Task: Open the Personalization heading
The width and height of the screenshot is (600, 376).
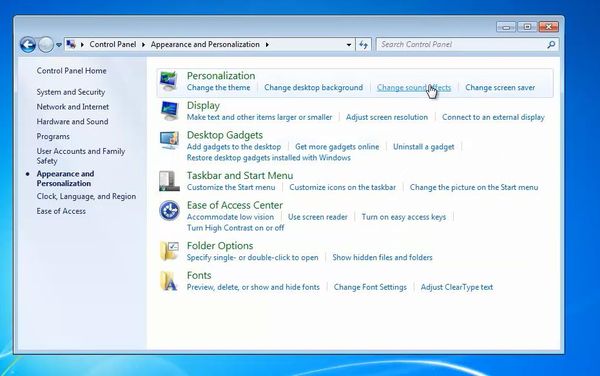Action: pyautogui.click(x=221, y=76)
